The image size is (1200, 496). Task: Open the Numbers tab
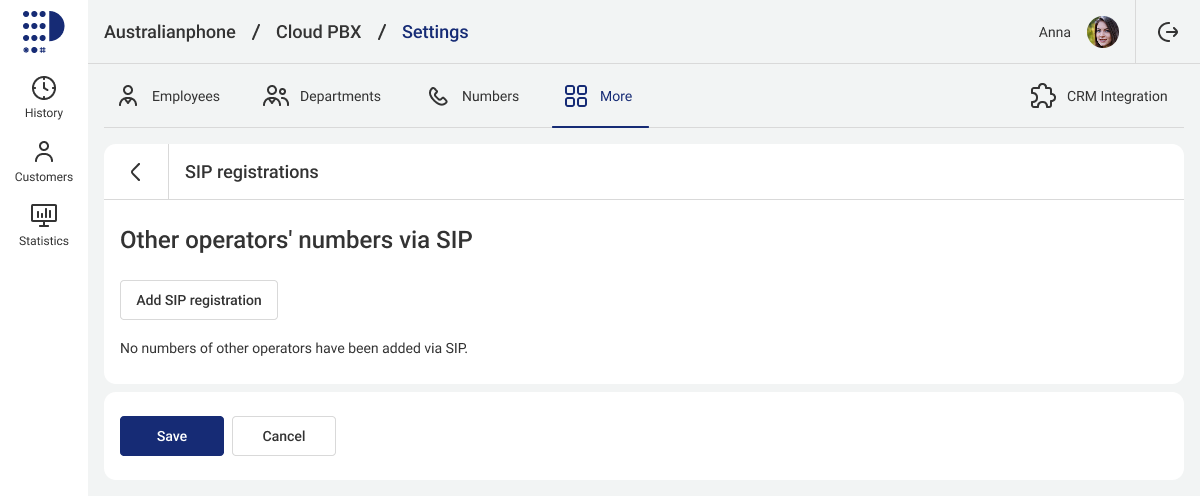point(474,96)
